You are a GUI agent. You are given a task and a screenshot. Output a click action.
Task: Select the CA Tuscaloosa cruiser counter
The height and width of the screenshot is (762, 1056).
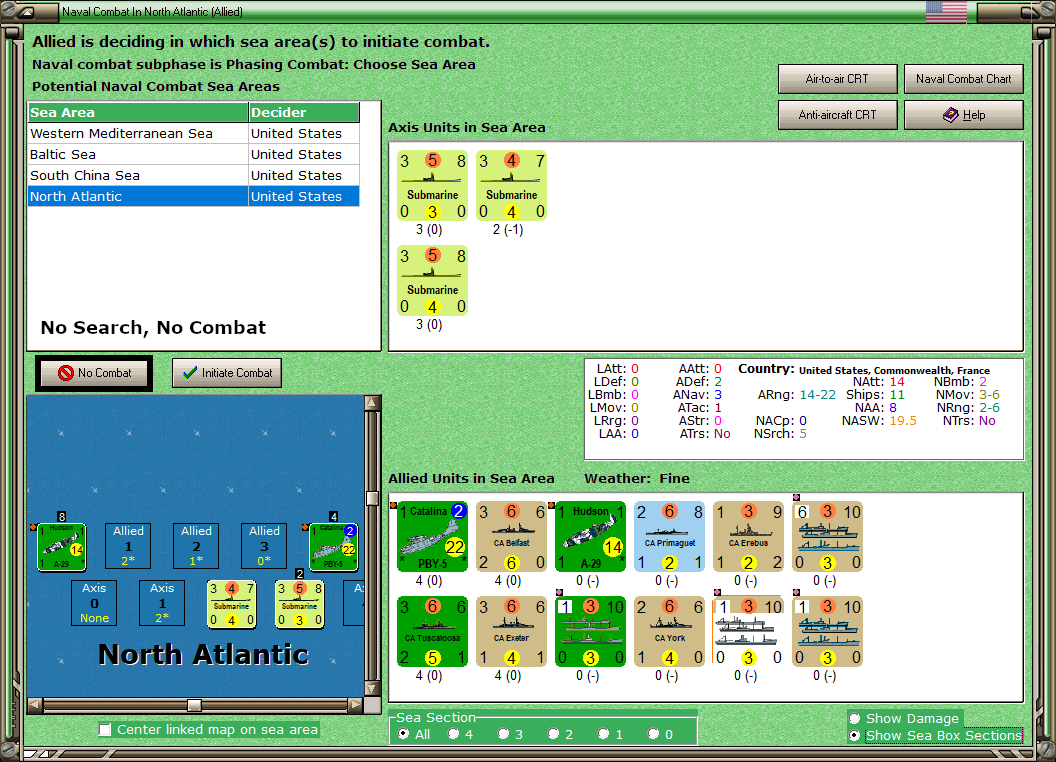click(432, 631)
